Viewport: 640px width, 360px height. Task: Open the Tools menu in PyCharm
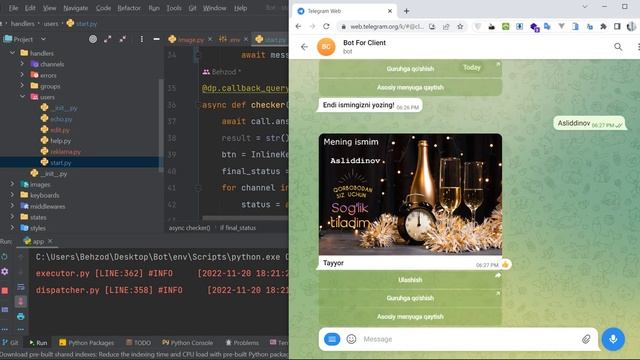click(173, 8)
